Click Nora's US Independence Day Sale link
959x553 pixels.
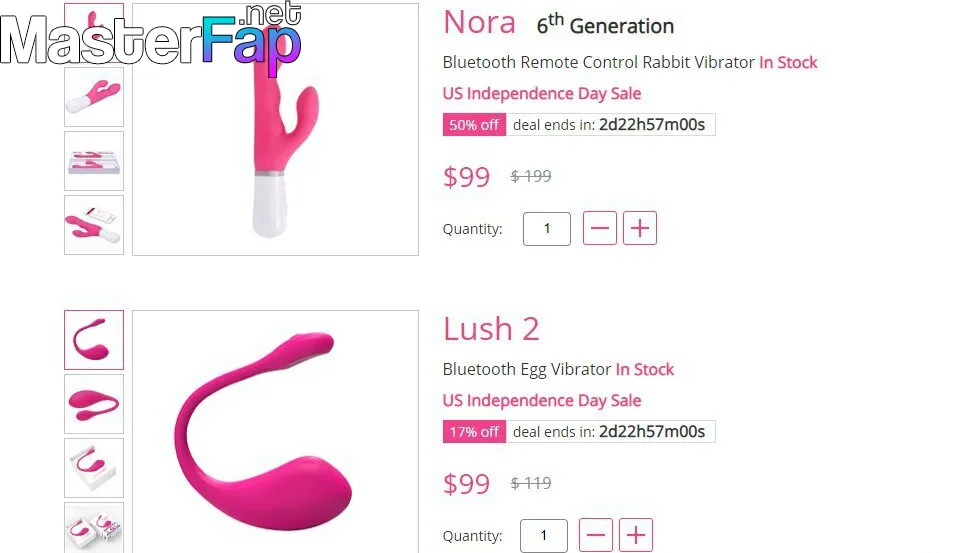(x=542, y=94)
